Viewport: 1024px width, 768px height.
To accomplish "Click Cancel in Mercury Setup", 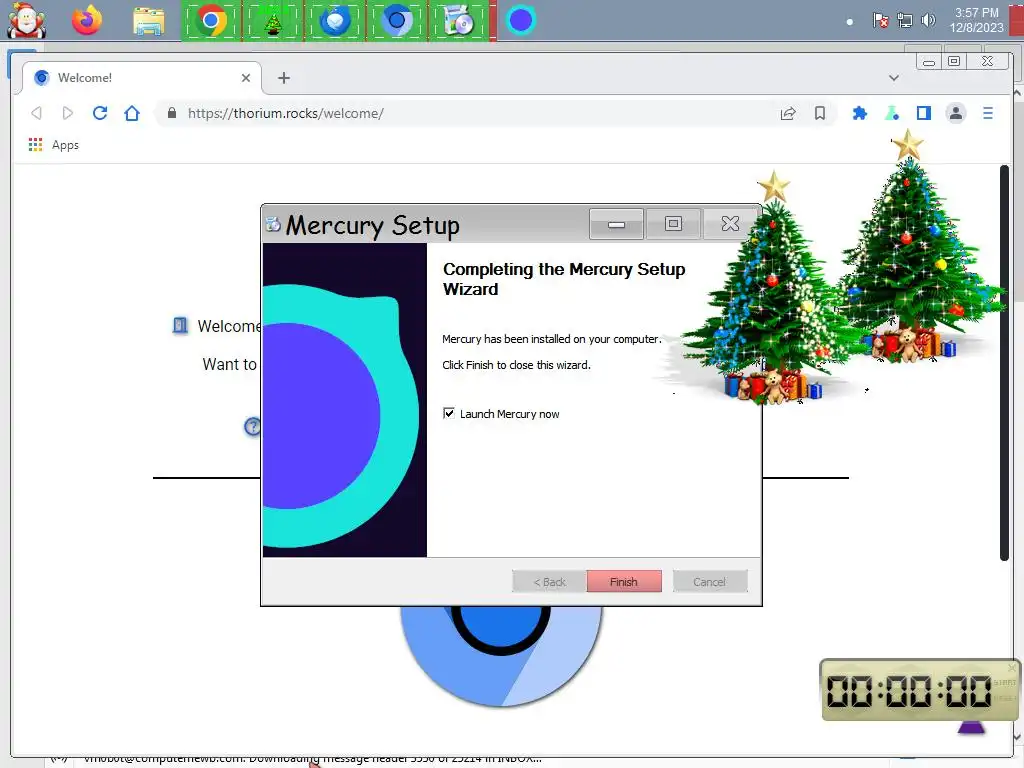I will pos(709,581).
